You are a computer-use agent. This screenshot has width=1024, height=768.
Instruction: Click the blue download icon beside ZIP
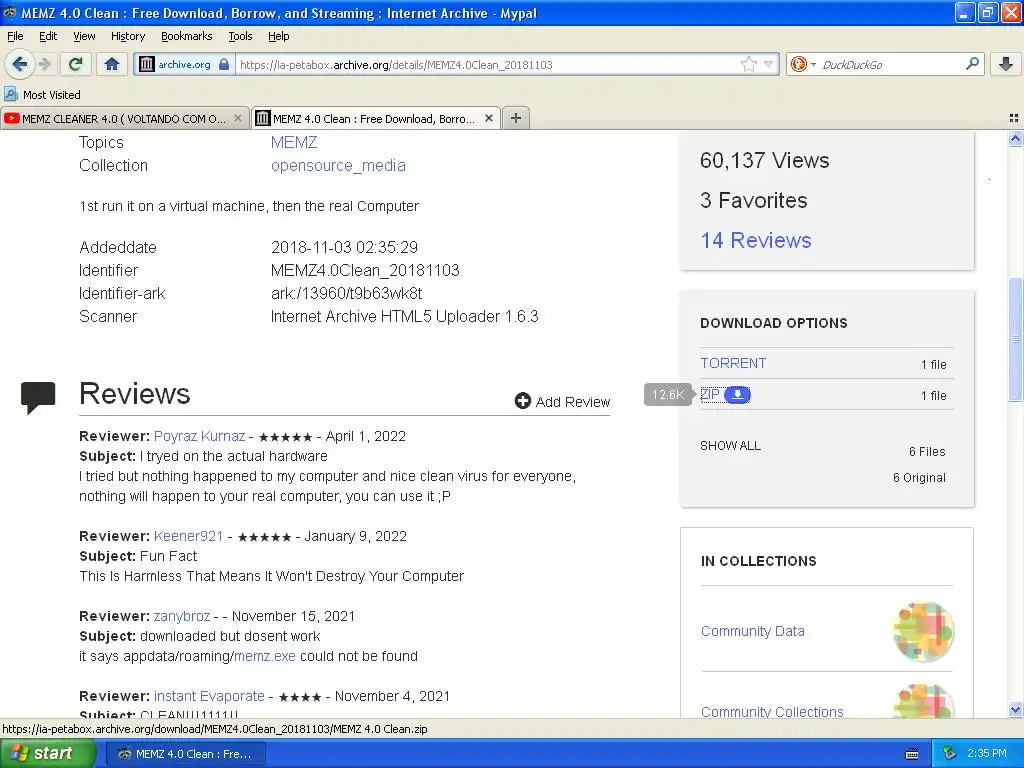(x=737, y=394)
